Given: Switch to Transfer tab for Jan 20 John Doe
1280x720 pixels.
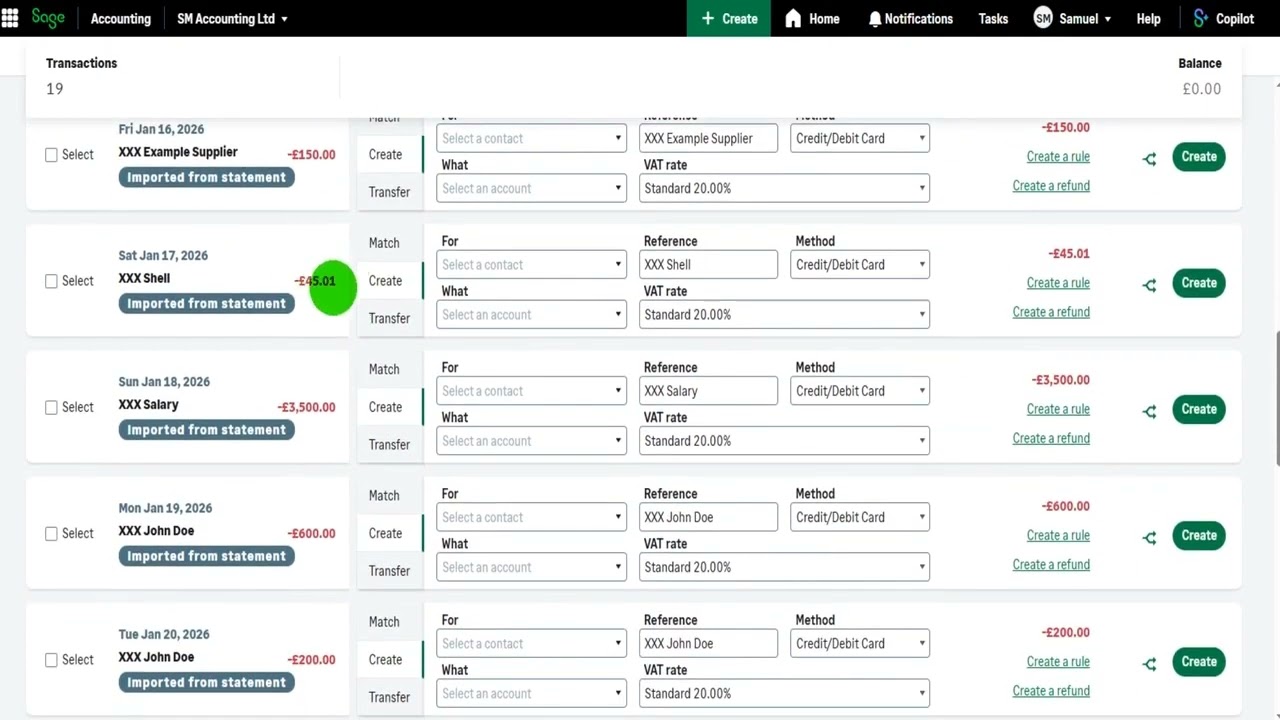Looking at the screenshot, I should click(389, 697).
